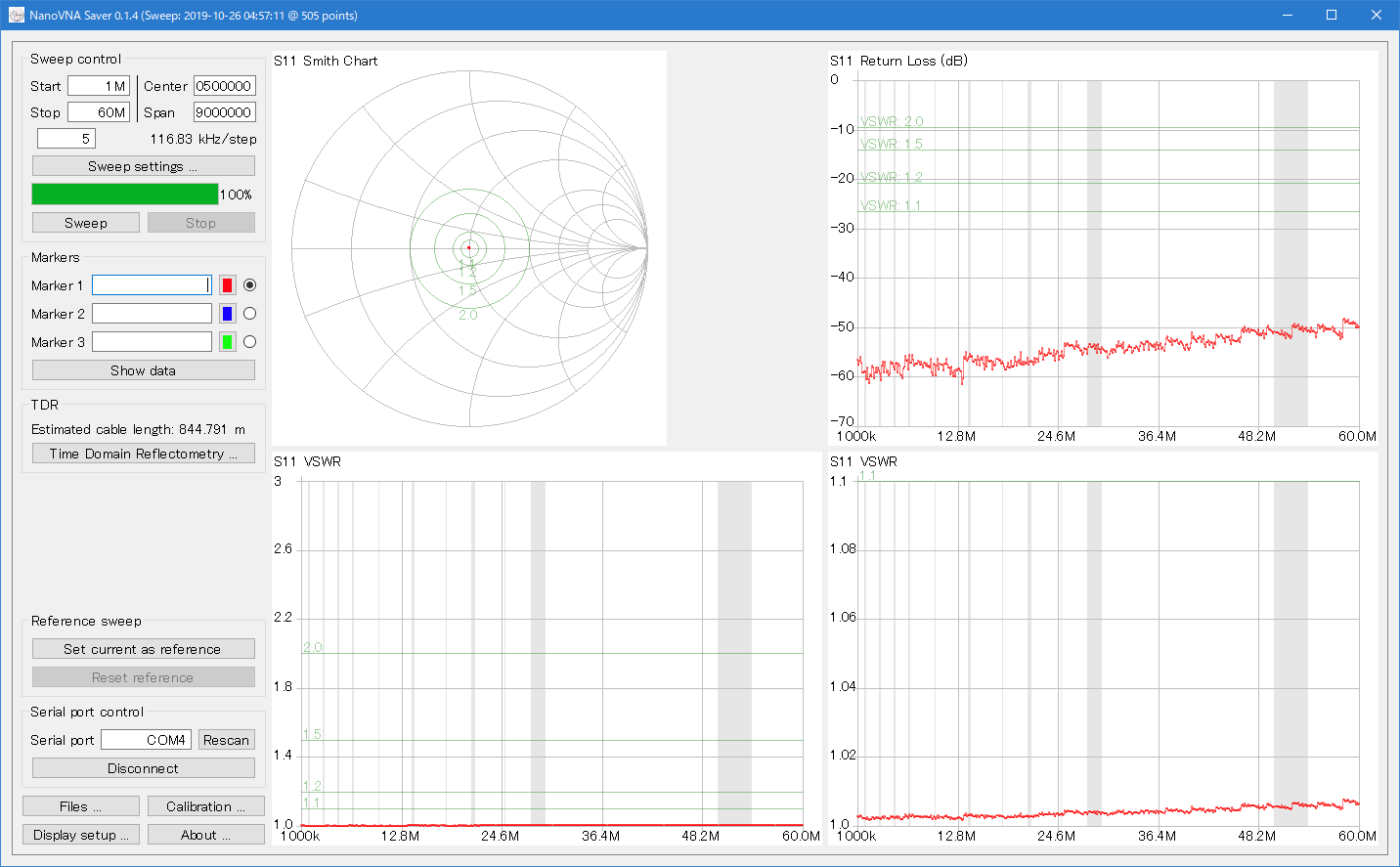Minimize the NanoVNA Saver window
This screenshot has width=1400, height=867.
pyautogui.click(x=1287, y=15)
